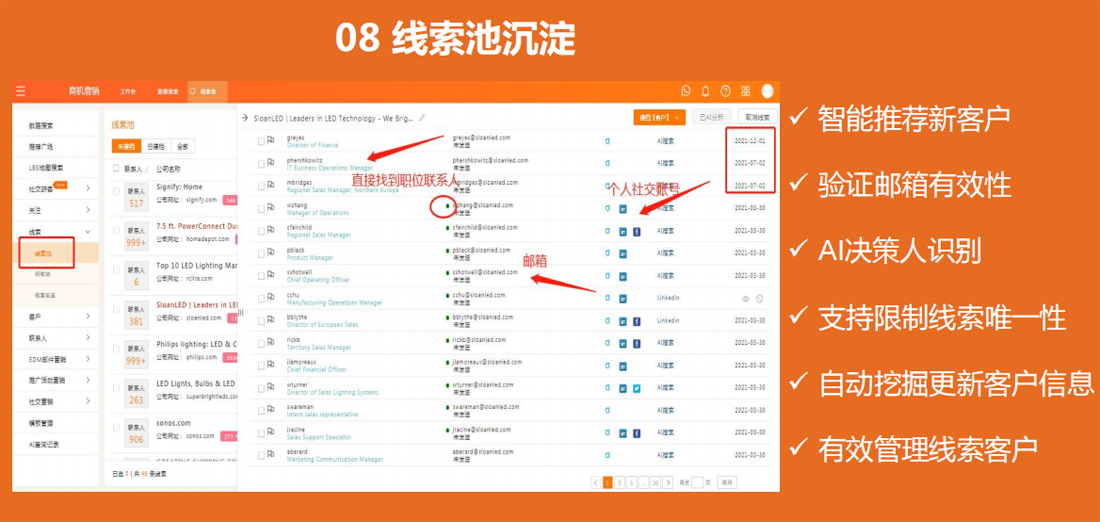Open the notification bell

pos(705,91)
